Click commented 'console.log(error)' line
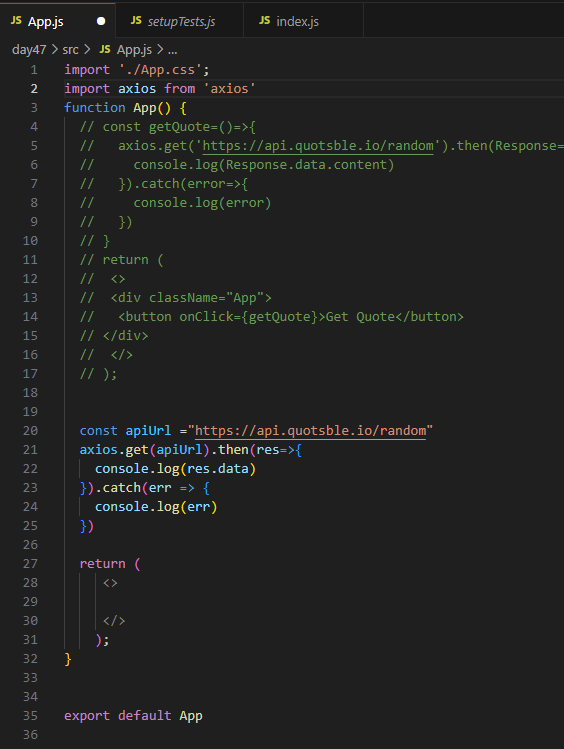564x749 pixels. point(202,203)
